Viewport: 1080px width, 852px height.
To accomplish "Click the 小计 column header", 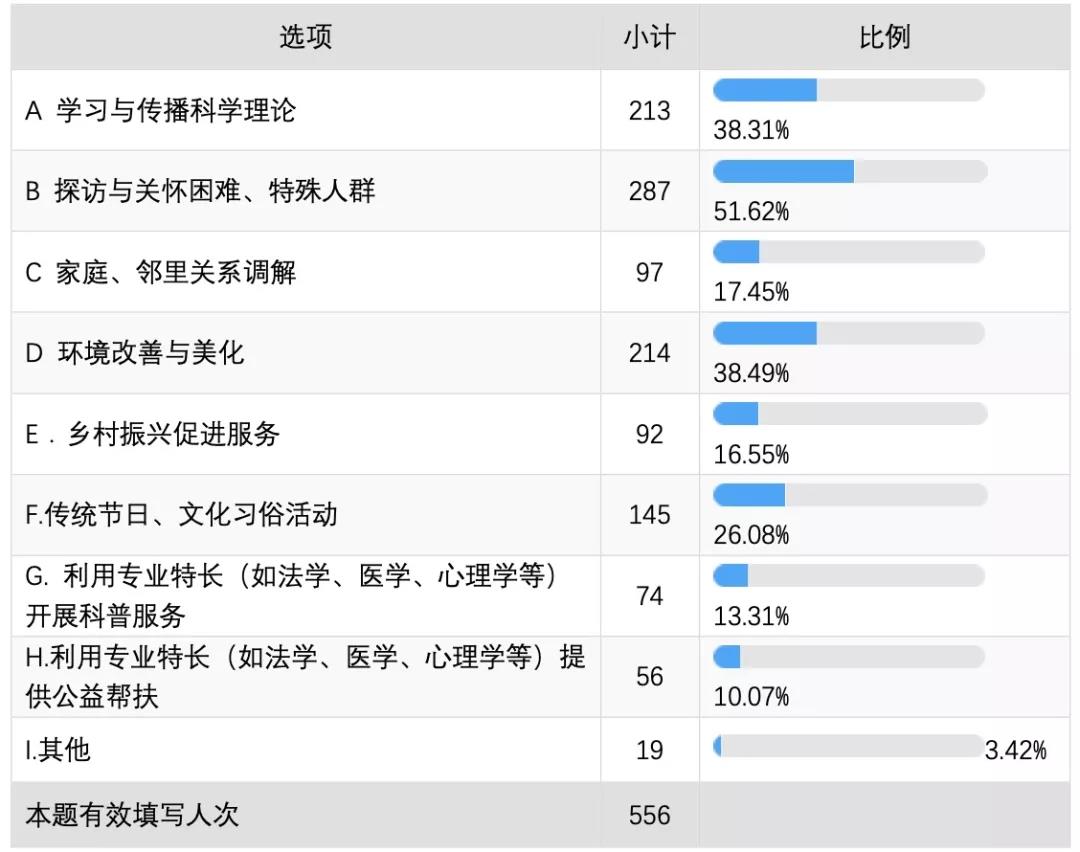I will [649, 37].
